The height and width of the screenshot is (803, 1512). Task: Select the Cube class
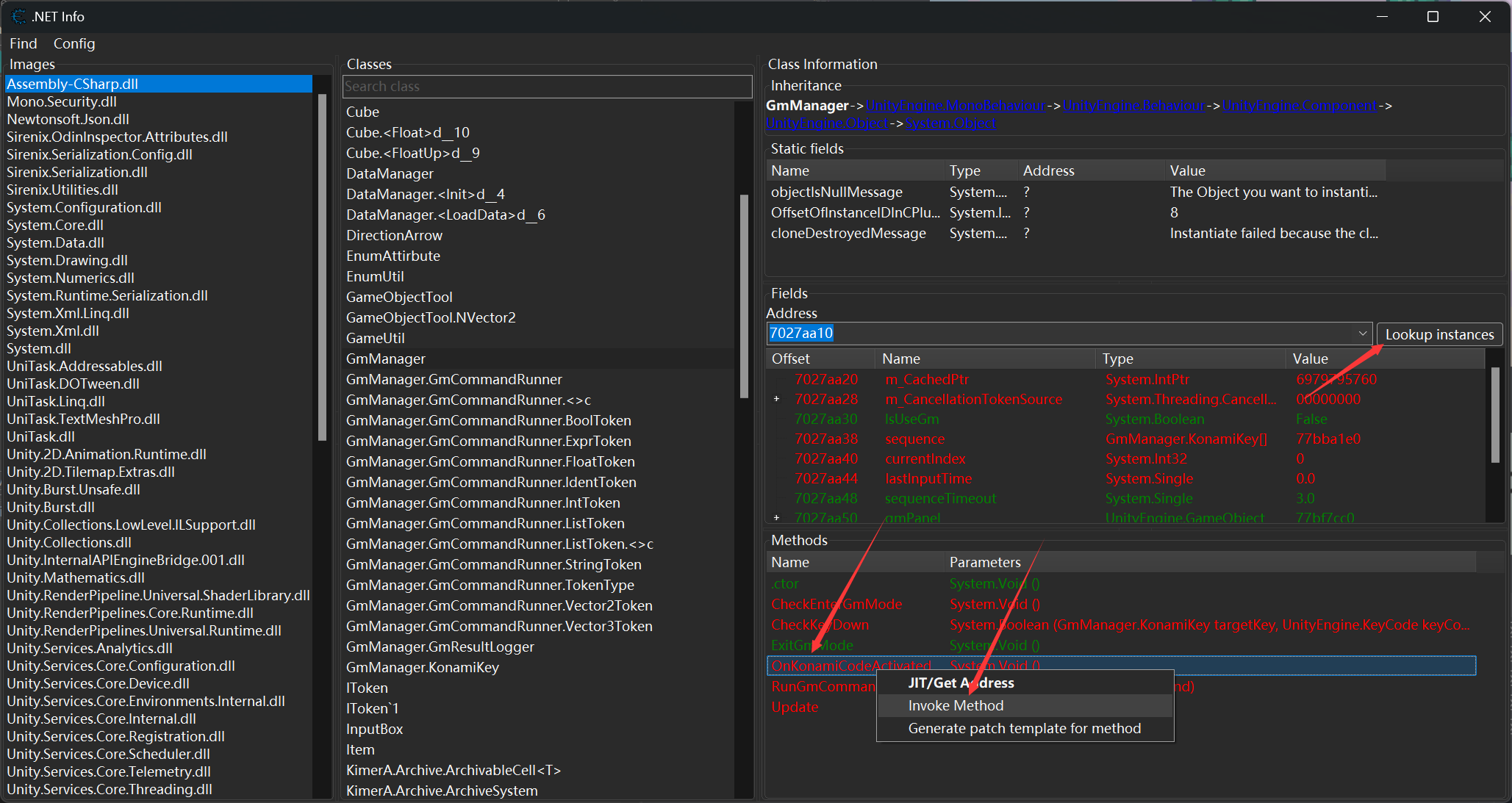(363, 112)
